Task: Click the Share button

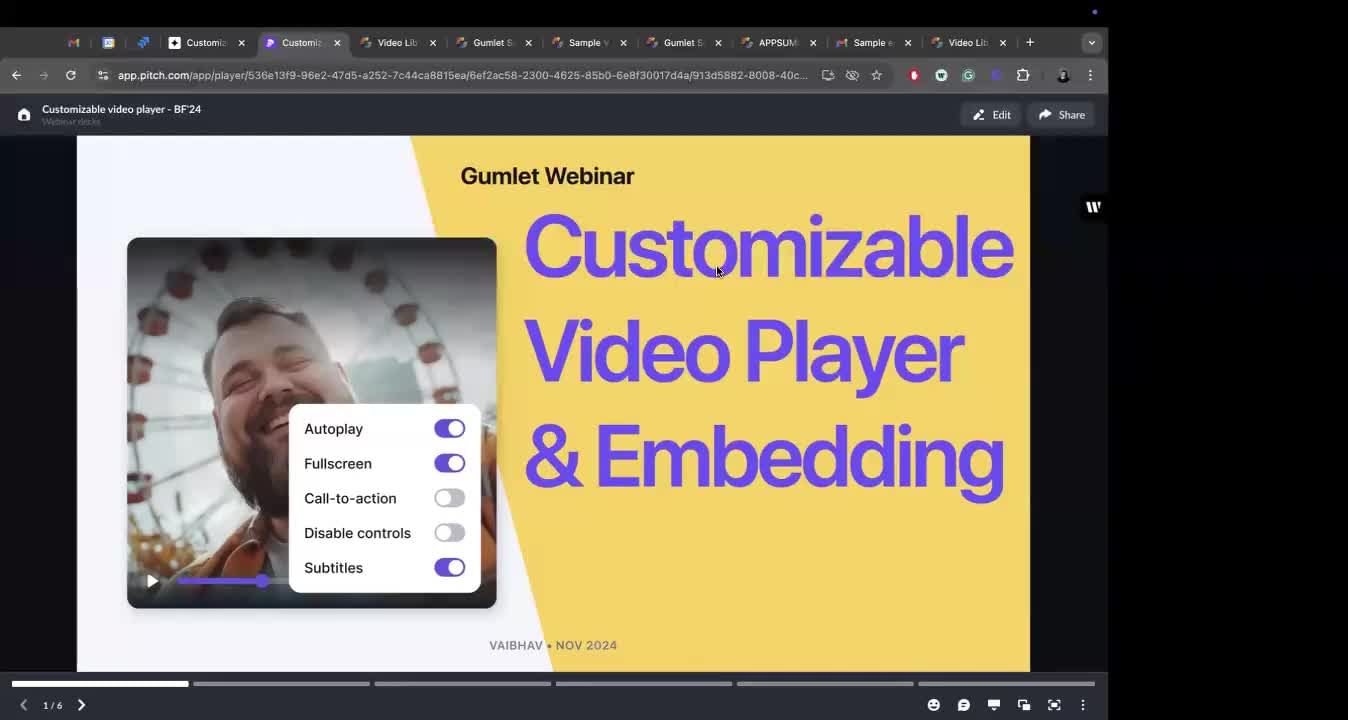Action: [x=1061, y=115]
